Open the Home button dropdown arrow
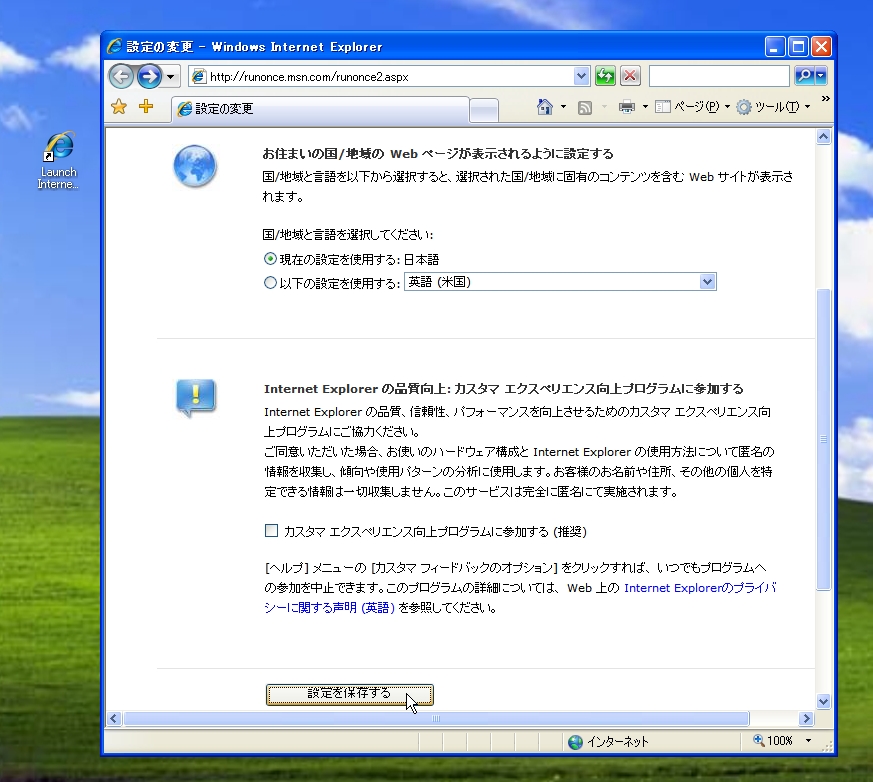Screen dimensions: 873x782 pos(563,106)
